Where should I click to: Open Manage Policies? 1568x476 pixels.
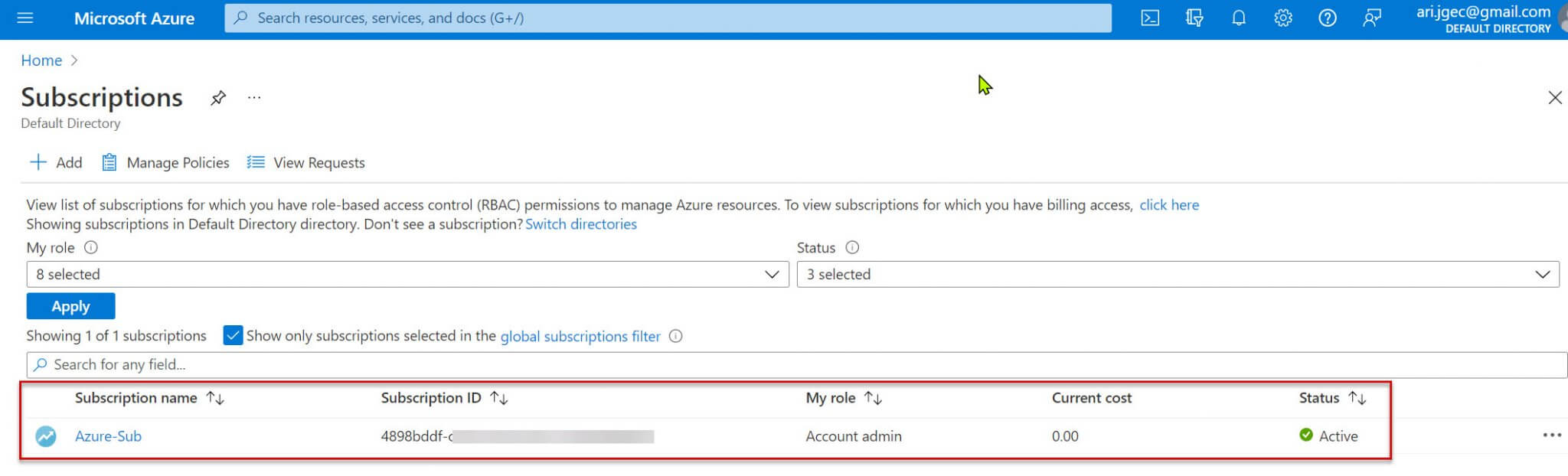coord(166,162)
